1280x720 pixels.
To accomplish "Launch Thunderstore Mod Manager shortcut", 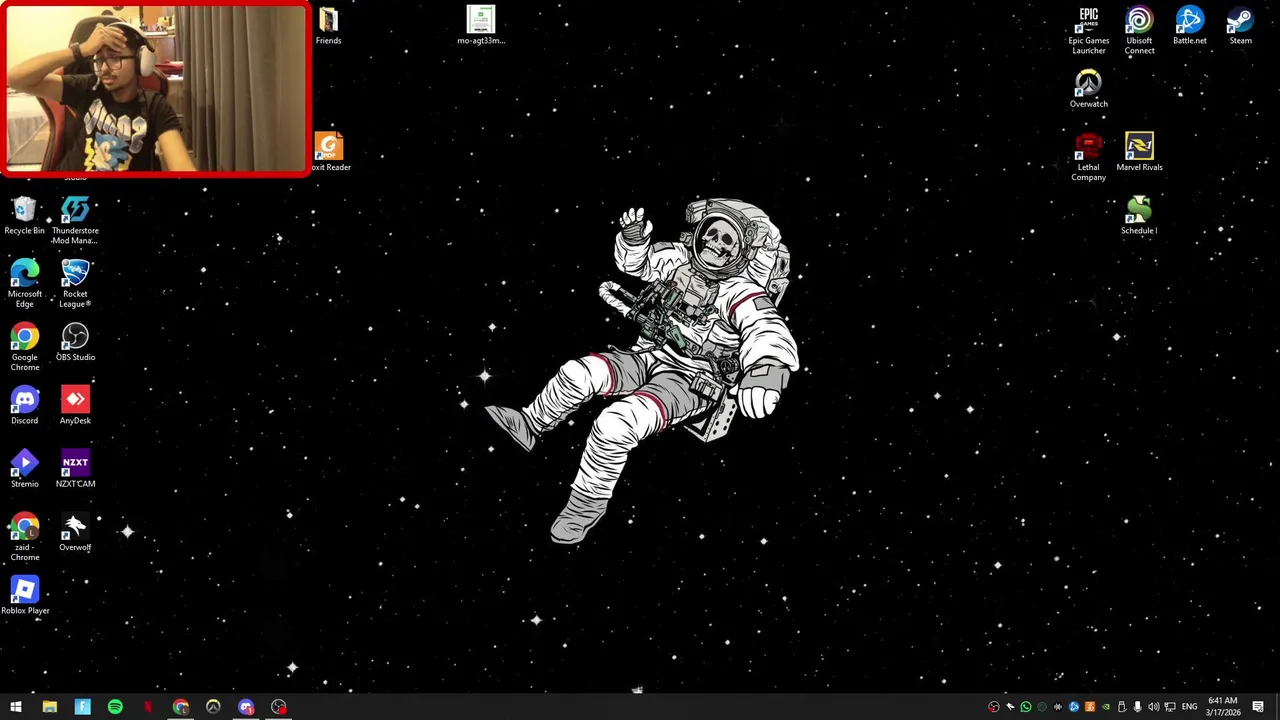I will 75,220.
